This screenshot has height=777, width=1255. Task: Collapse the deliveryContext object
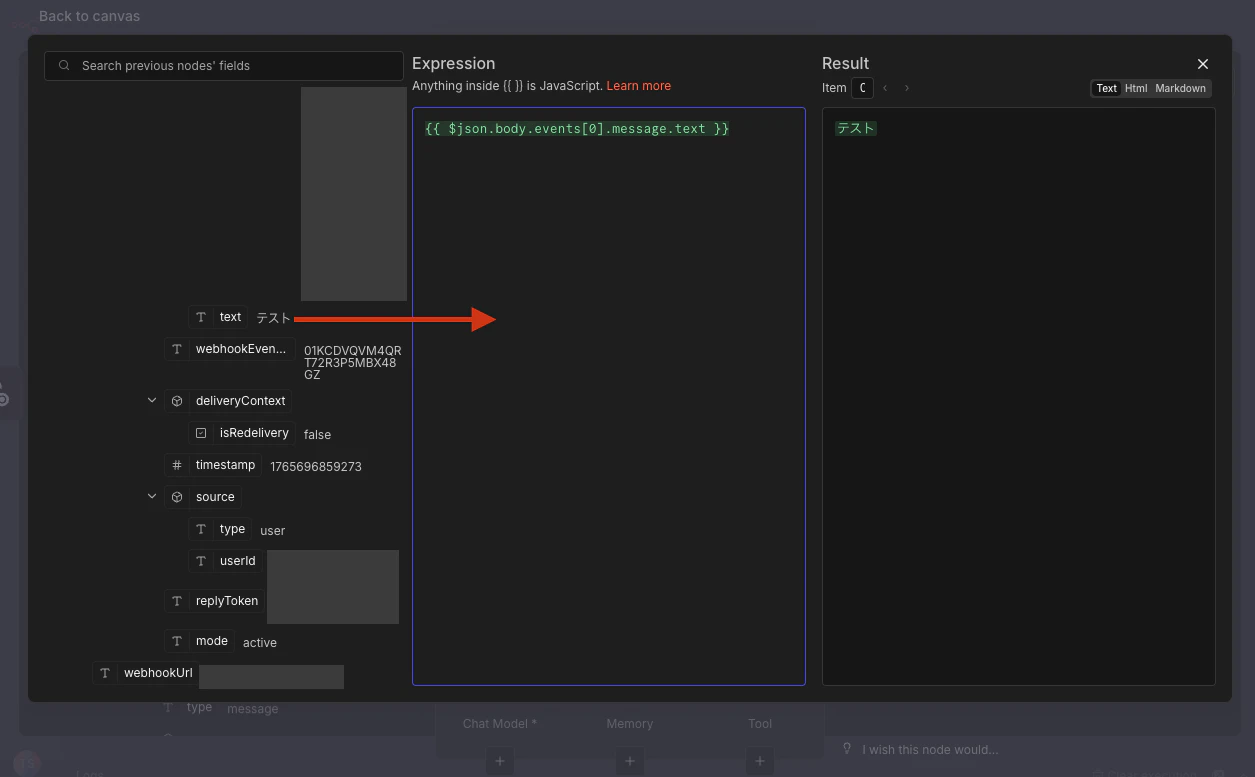click(x=152, y=400)
